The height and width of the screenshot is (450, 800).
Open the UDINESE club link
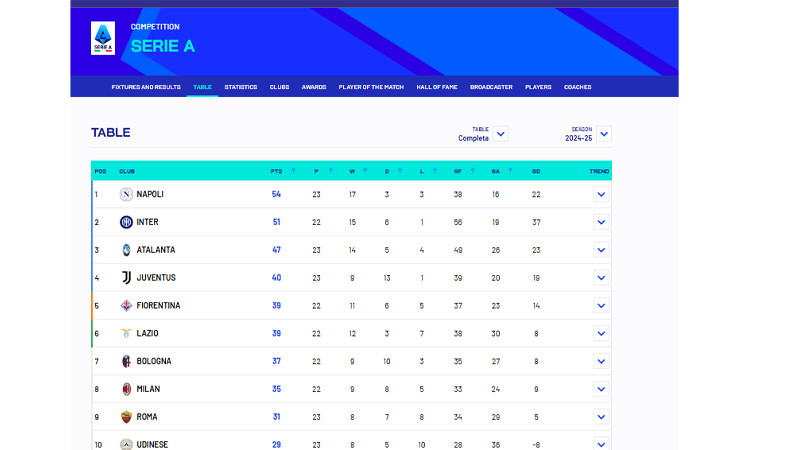(x=152, y=444)
